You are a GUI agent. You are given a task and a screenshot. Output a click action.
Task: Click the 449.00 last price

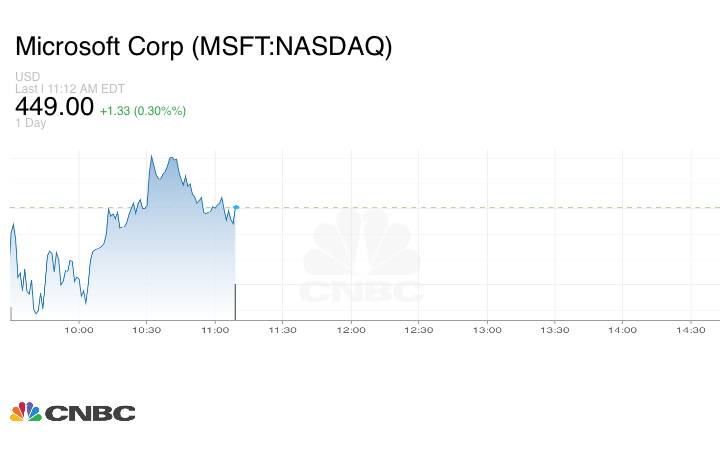point(54,107)
